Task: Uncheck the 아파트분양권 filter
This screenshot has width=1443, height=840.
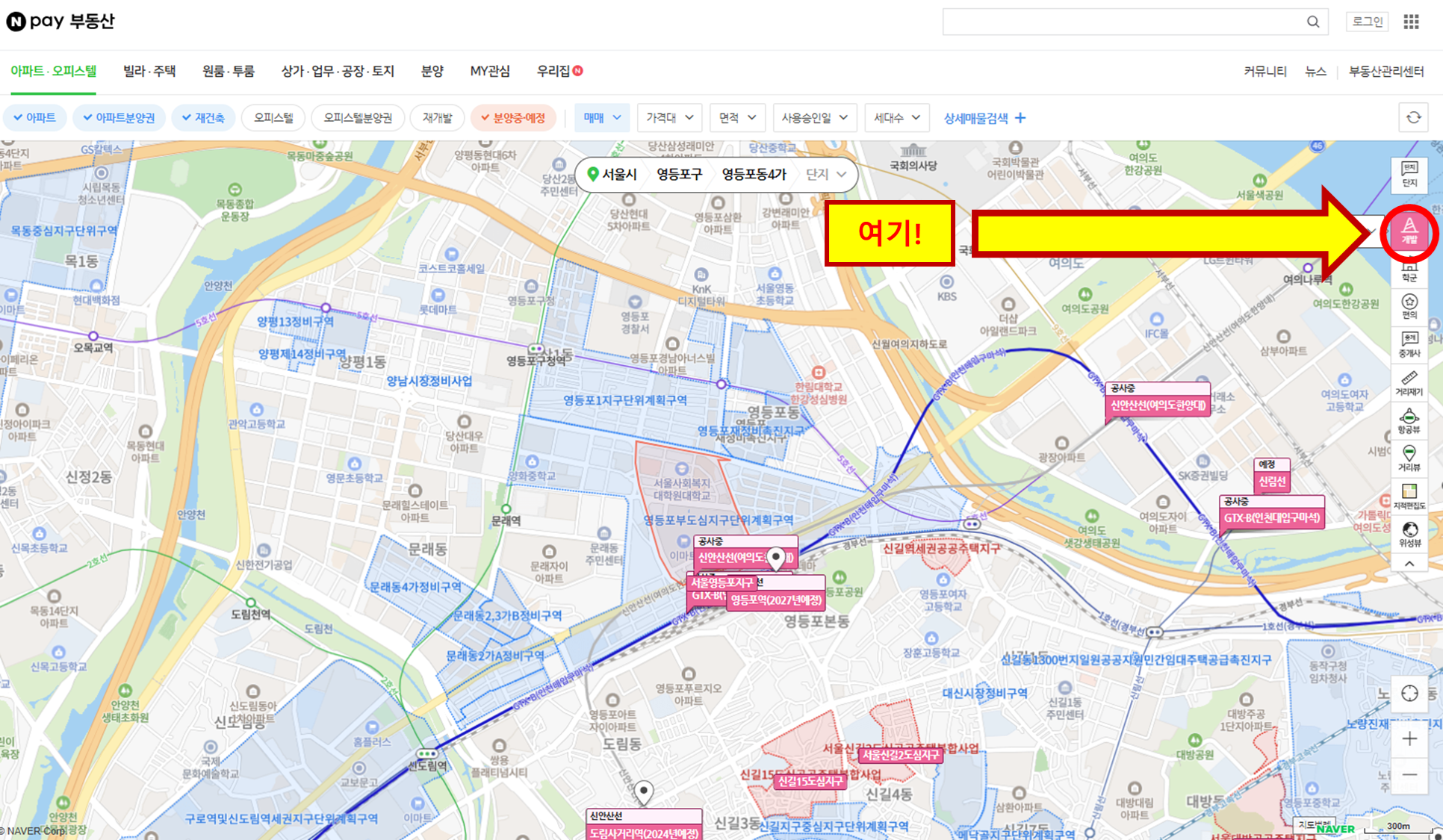Action: [119, 118]
